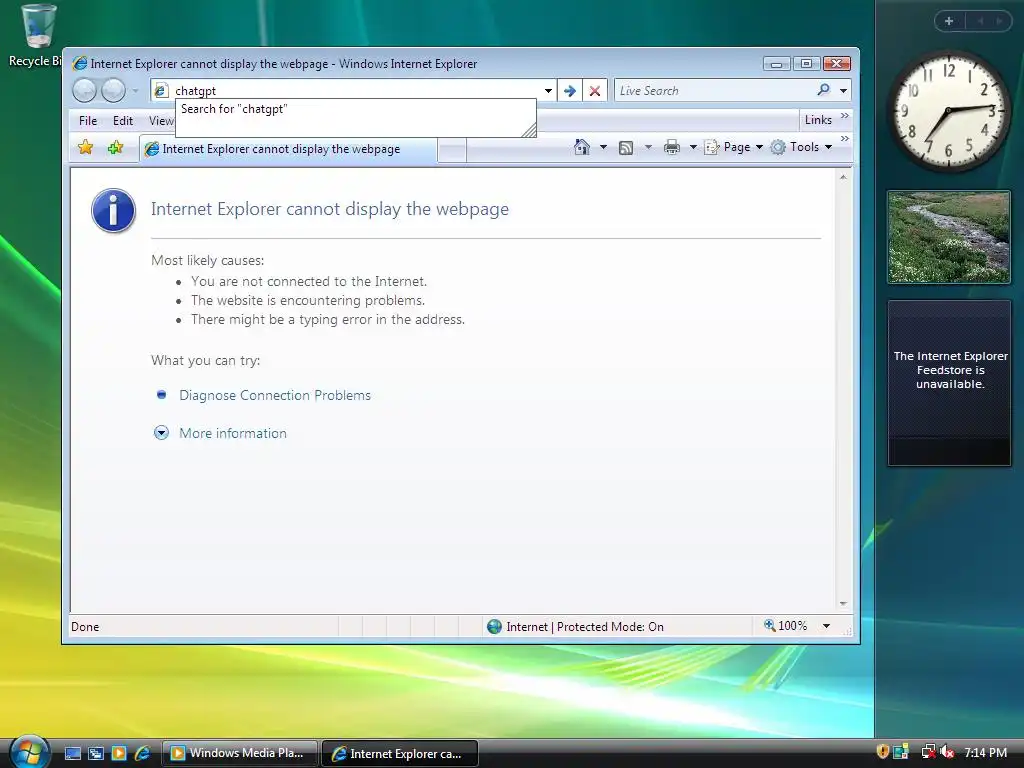Click the 100% zoom level button

[x=786, y=626]
